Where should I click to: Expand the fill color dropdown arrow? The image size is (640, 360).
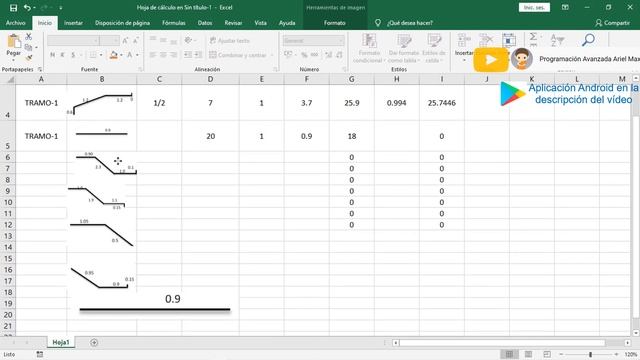[x=121, y=55]
